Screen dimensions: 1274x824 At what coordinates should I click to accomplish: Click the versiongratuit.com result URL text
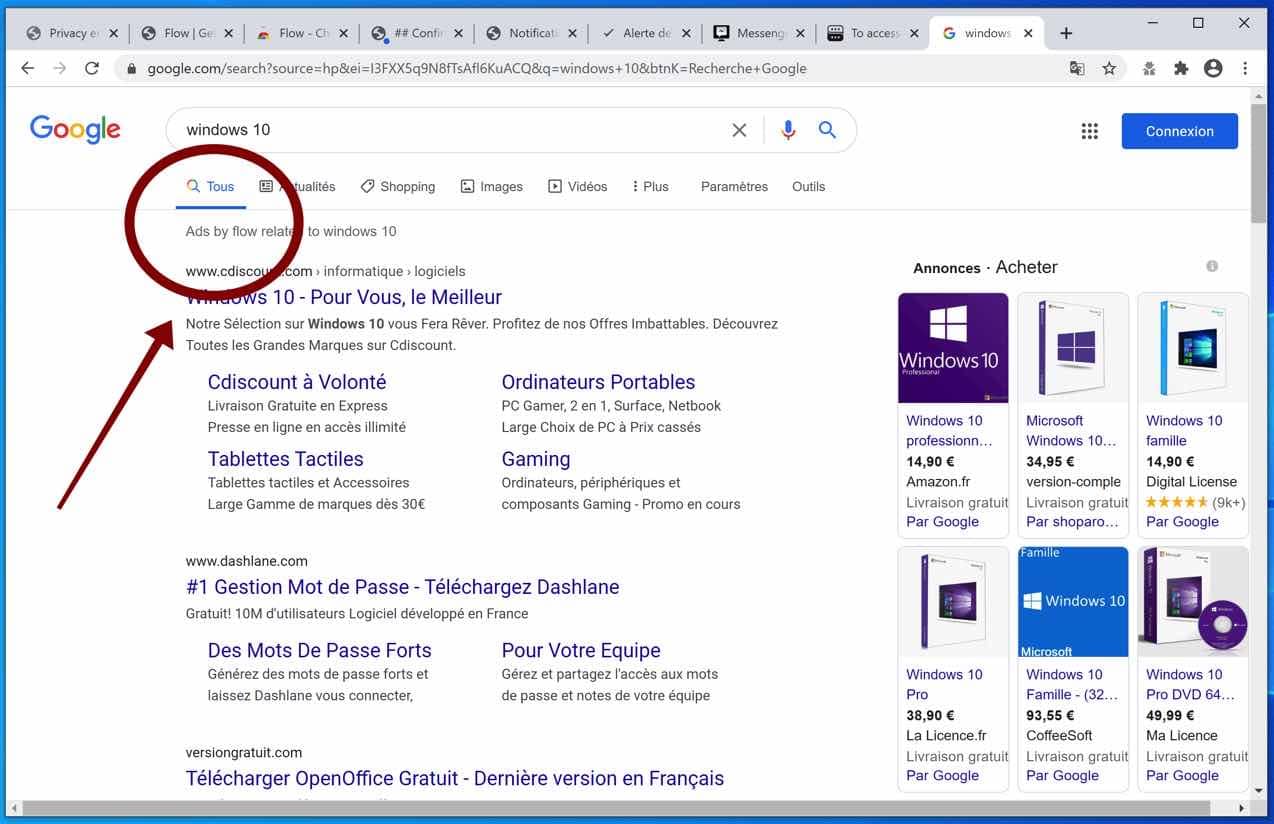pyautogui.click(x=243, y=752)
